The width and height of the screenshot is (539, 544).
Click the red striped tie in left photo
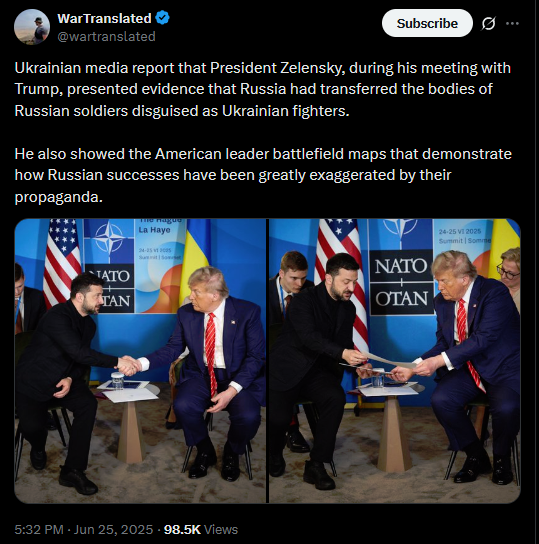tap(211, 354)
